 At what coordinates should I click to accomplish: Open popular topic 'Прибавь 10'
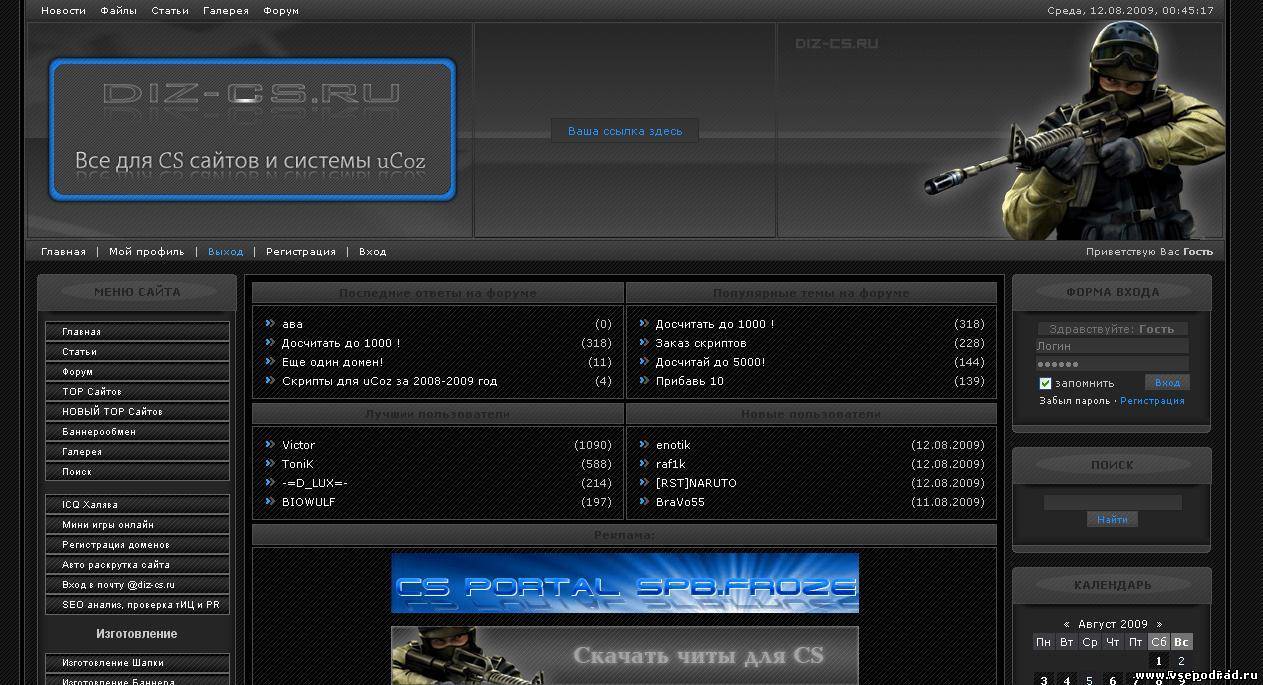[689, 381]
